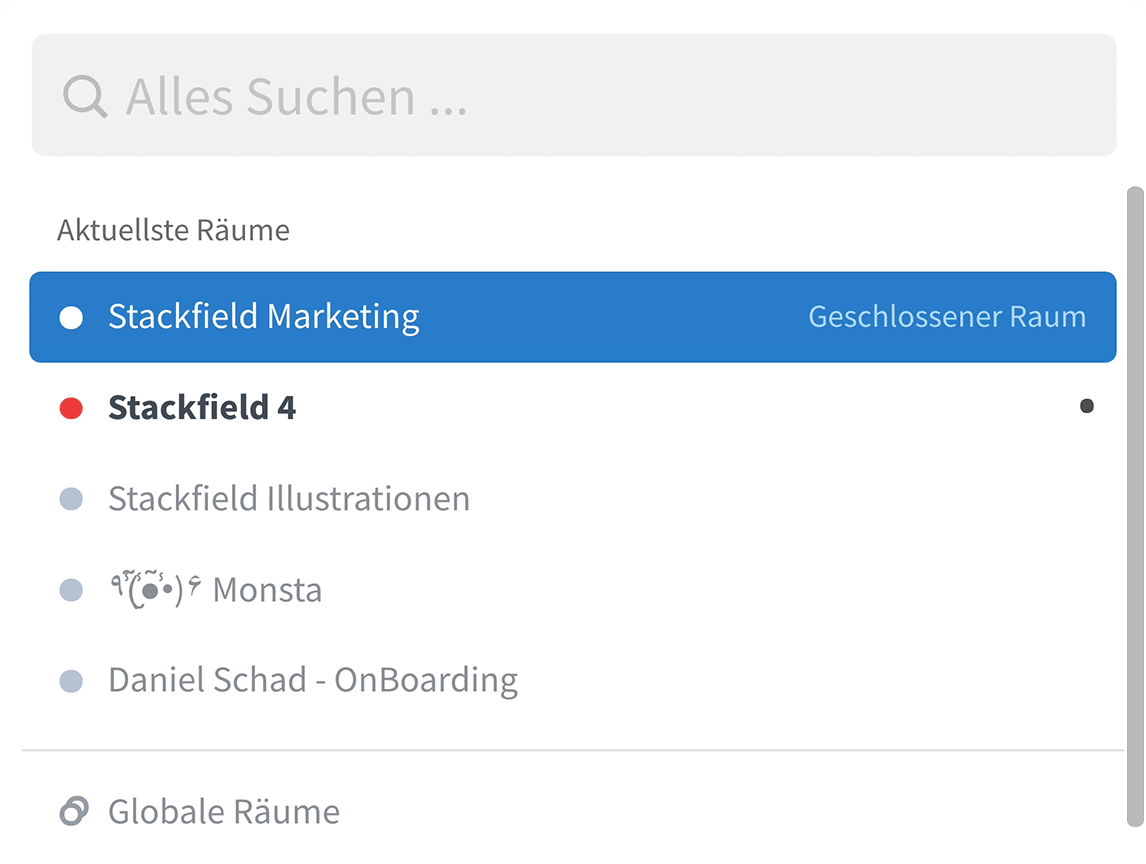The image size is (1146, 864).
Task: Click the Geschlossener Raum label
Action: pos(946,317)
